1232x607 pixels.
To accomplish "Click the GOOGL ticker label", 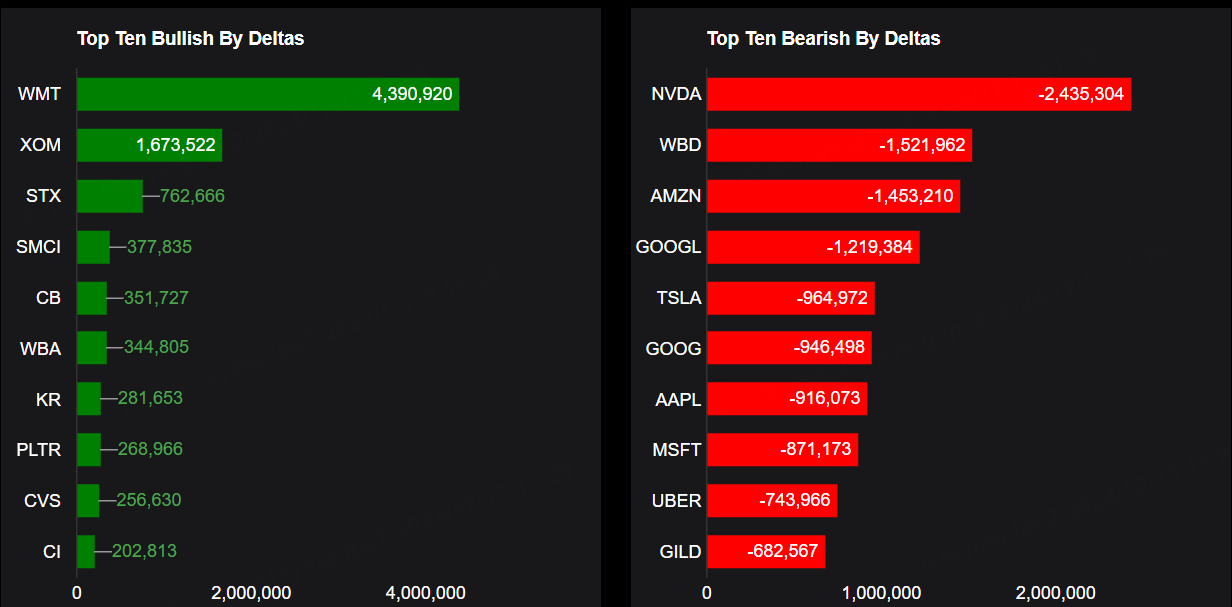I will (x=669, y=247).
